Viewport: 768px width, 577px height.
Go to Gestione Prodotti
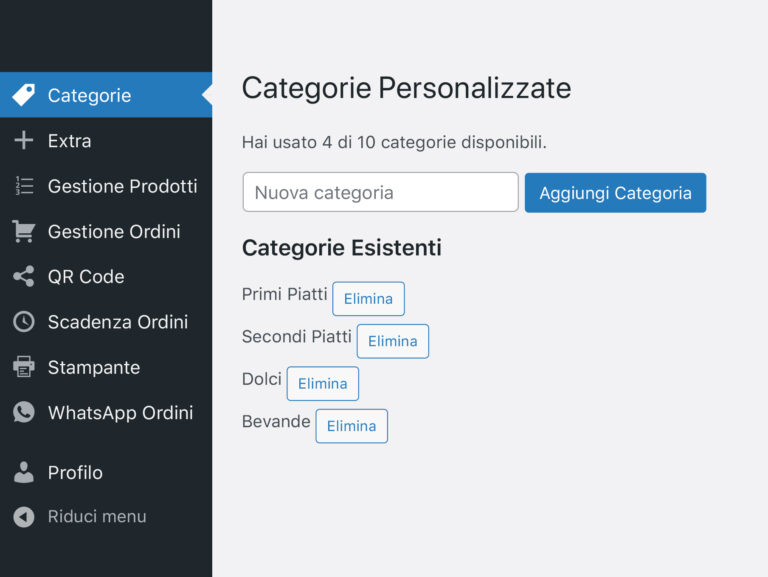point(106,186)
